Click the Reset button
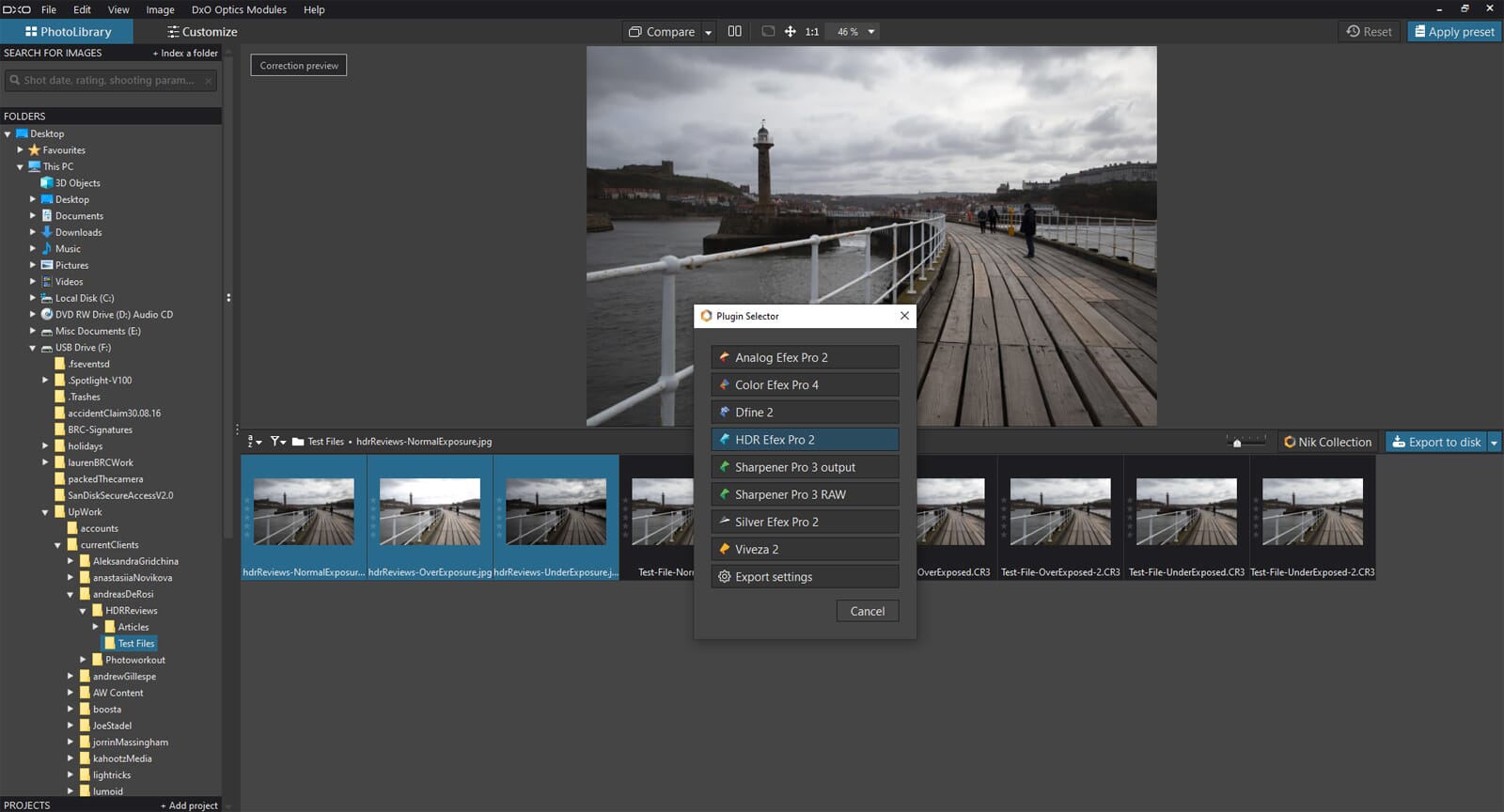The width and height of the screenshot is (1504, 812). click(x=1369, y=31)
